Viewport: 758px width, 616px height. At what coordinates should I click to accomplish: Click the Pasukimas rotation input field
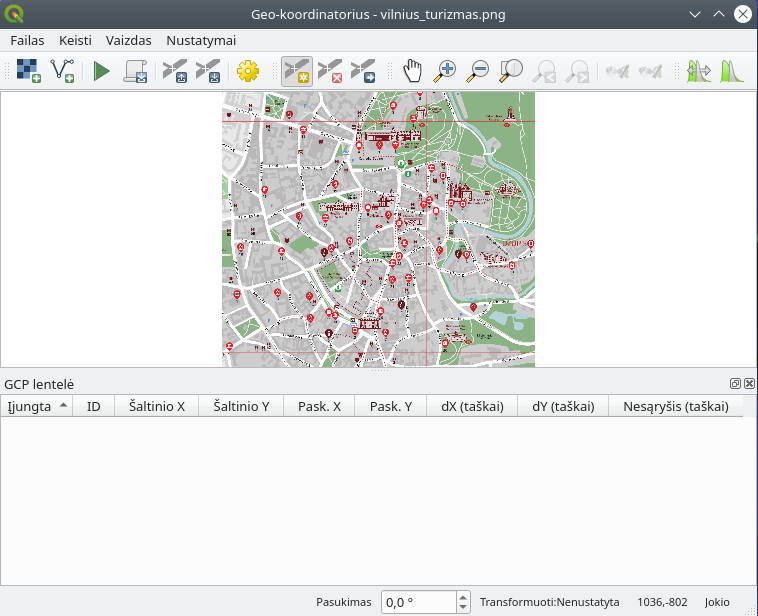pyautogui.click(x=419, y=602)
